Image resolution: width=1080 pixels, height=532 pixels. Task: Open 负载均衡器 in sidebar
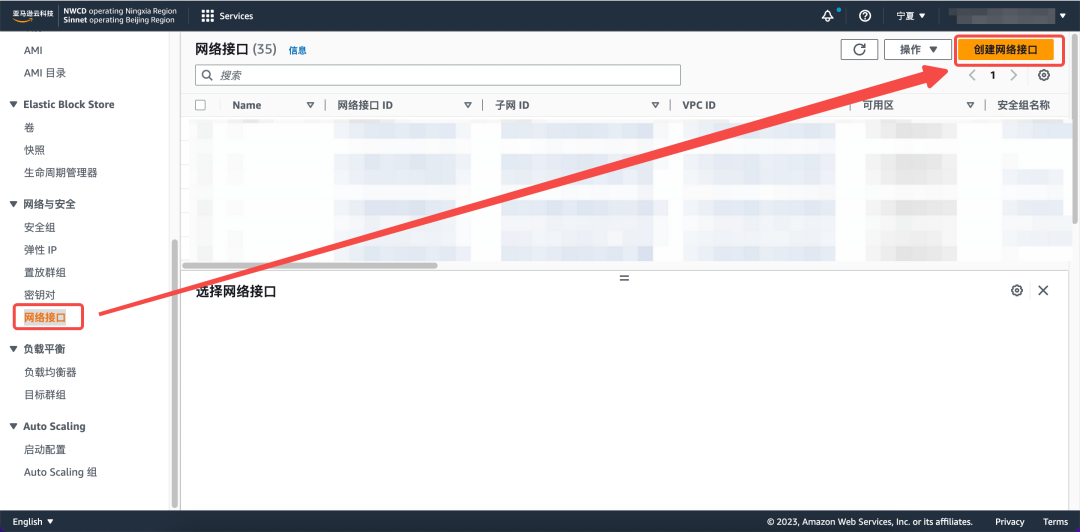point(50,373)
